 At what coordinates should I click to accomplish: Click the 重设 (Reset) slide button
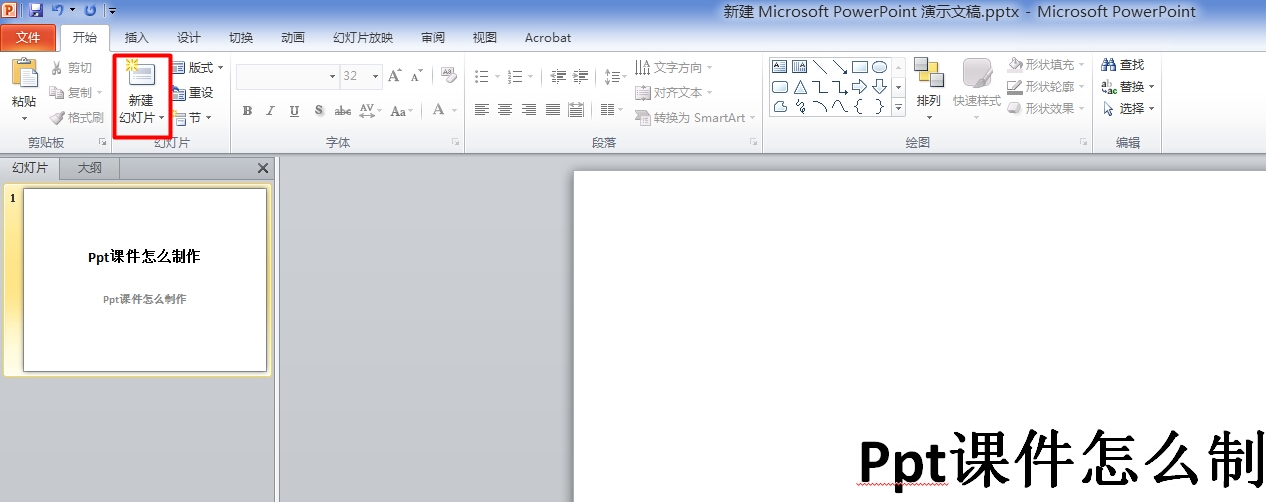click(x=192, y=93)
